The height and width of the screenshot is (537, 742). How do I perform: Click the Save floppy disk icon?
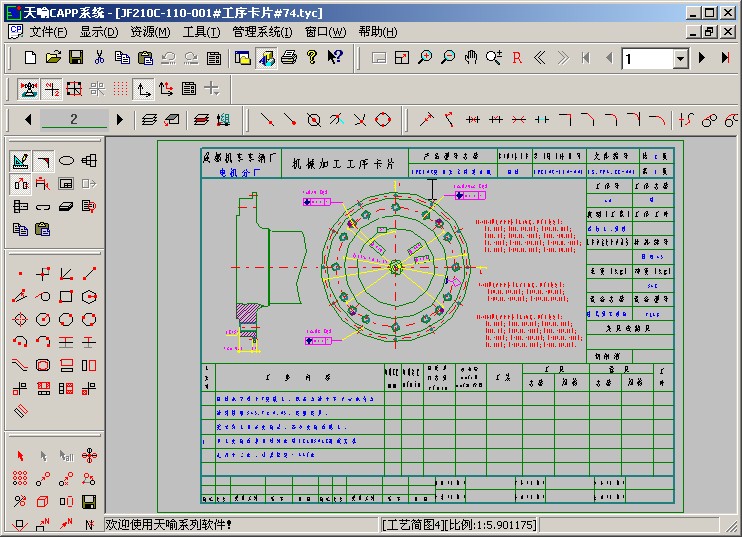click(76, 58)
